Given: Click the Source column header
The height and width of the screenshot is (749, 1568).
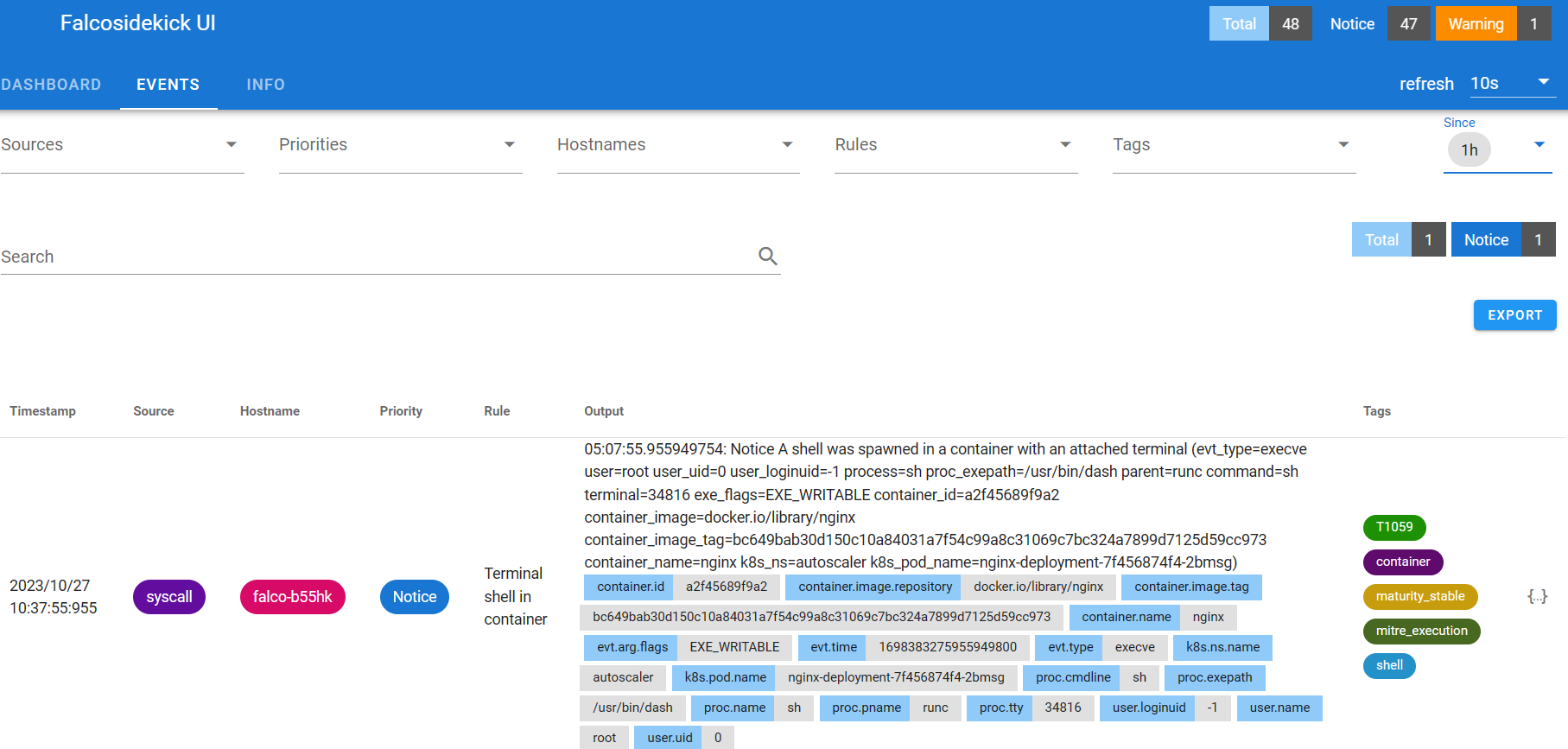Looking at the screenshot, I should 154,411.
